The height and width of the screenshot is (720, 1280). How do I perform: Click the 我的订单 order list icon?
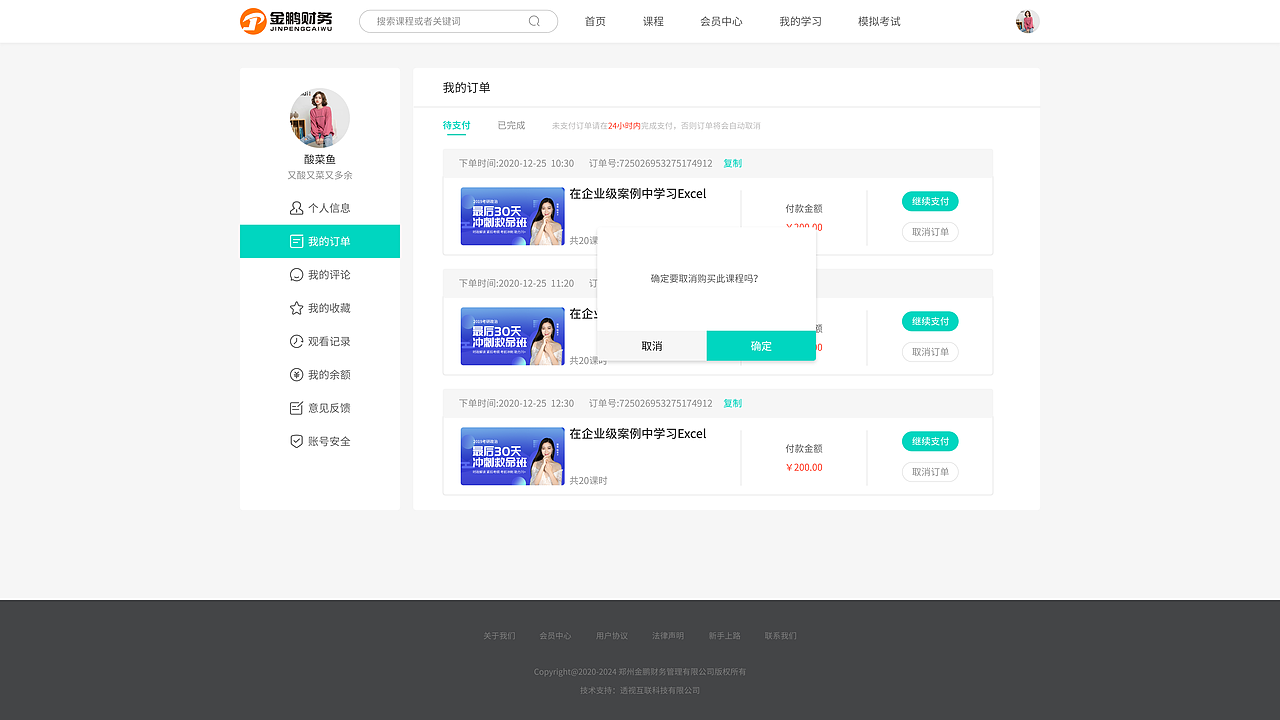point(296,241)
